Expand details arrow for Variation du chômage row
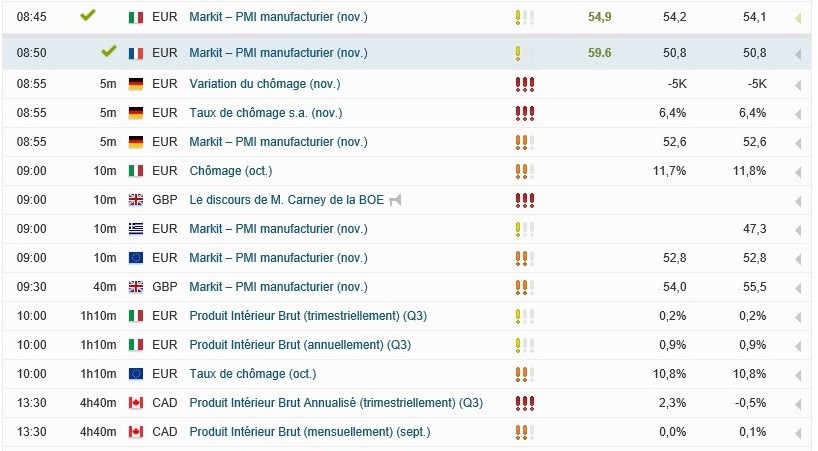Screen dimensions: 818x451 click(x=798, y=86)
